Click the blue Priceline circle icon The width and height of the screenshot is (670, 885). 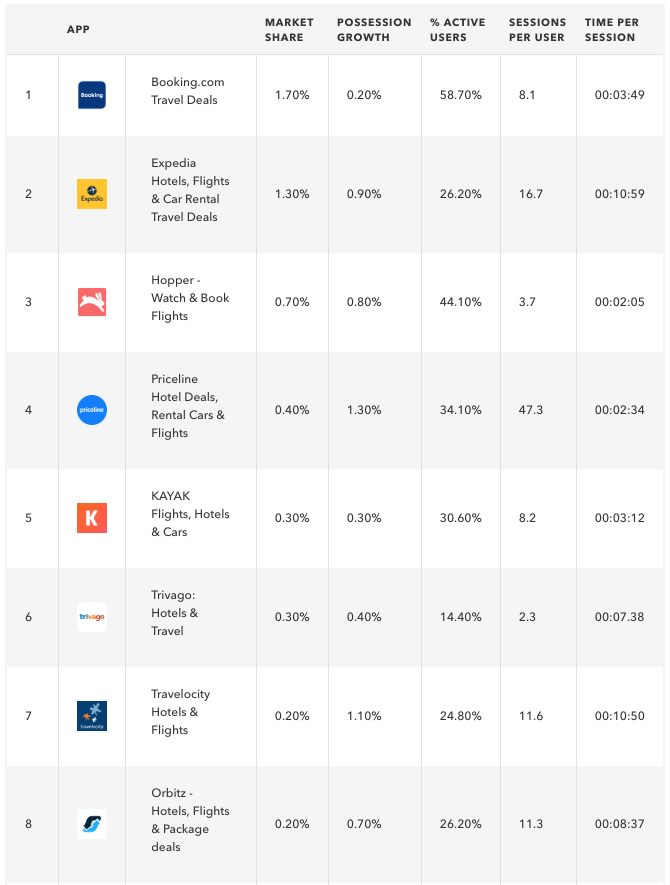pos(91,410)
